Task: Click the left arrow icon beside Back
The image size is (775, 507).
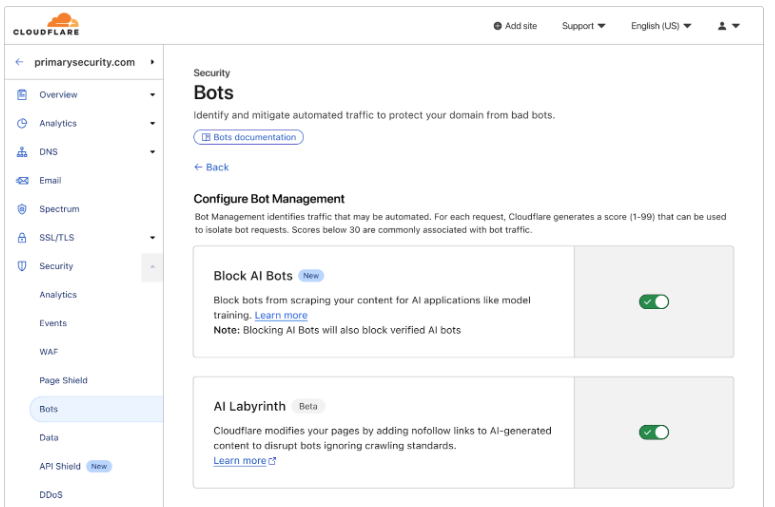Action: pyautogui.click(x=198, y=167)
